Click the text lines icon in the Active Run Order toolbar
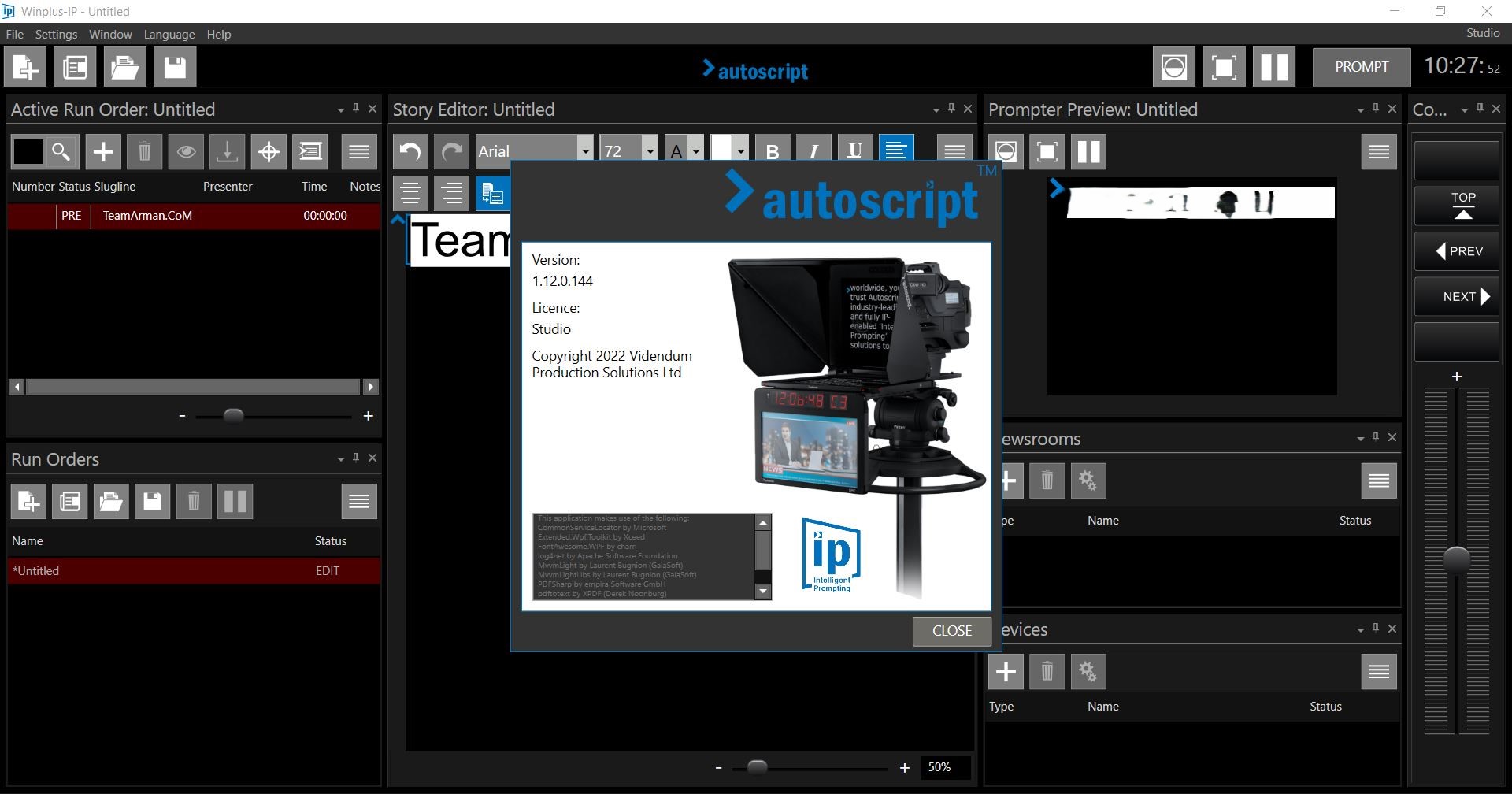Screen dimensions: 1512x794 [x=310, y=152]
